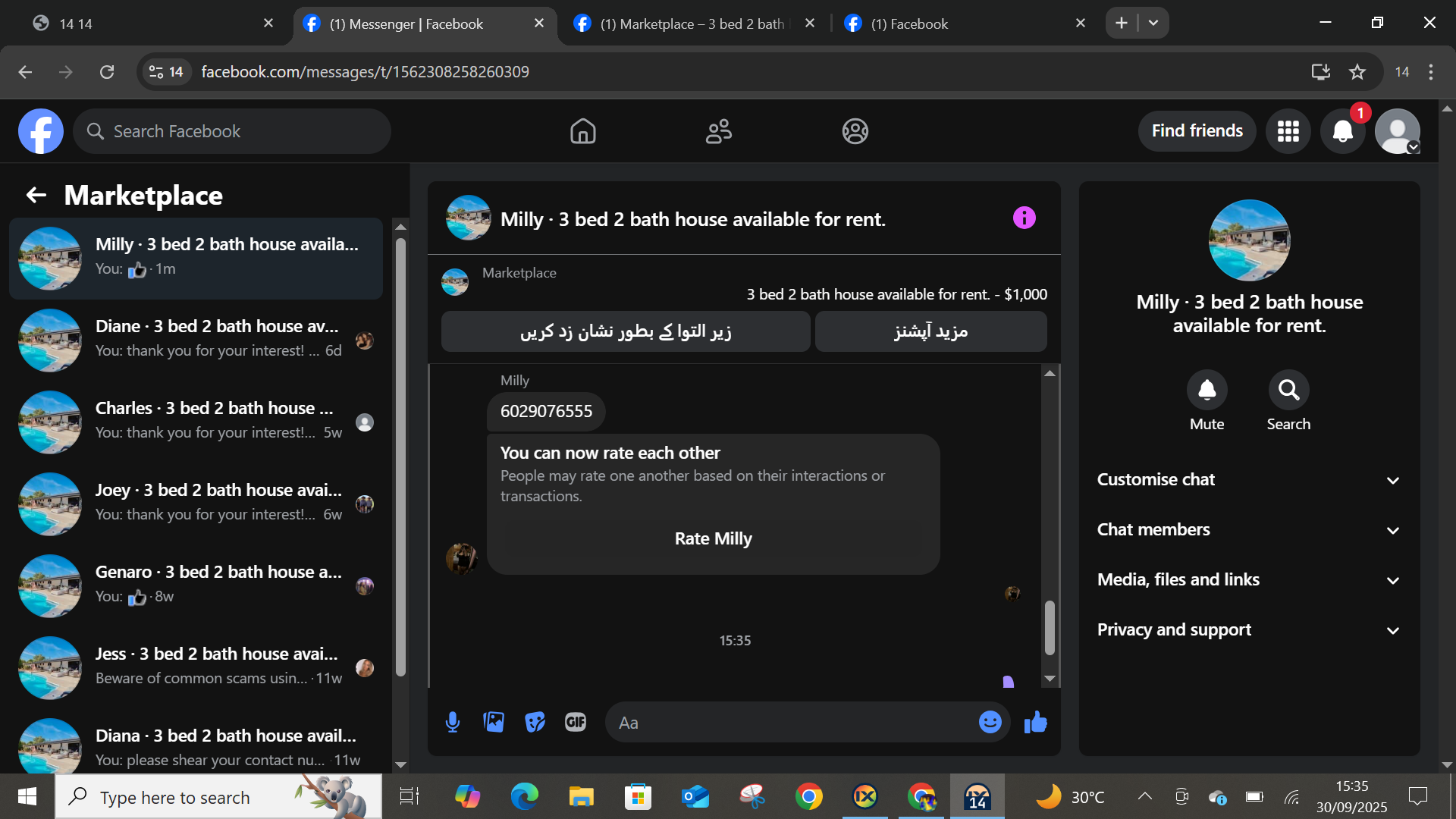Open the Groups icon in top navigation
The width and height of the screenshot is (1456, 819).
pyautogui.click(x=855, y=131)
